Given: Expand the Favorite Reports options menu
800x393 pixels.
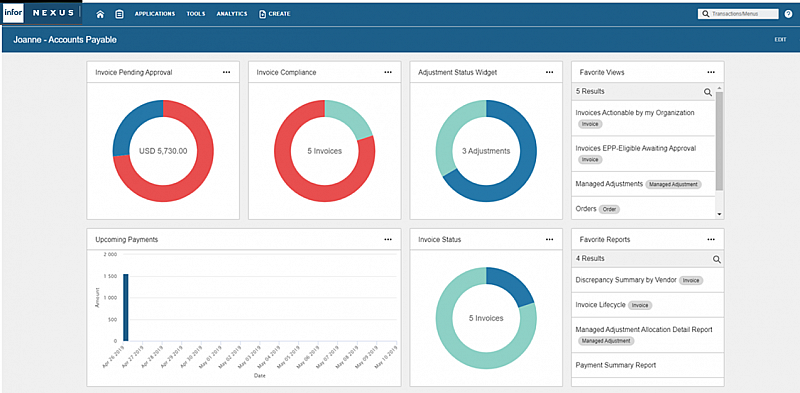Looking at the screenshot, I should (x=711, y=239).
